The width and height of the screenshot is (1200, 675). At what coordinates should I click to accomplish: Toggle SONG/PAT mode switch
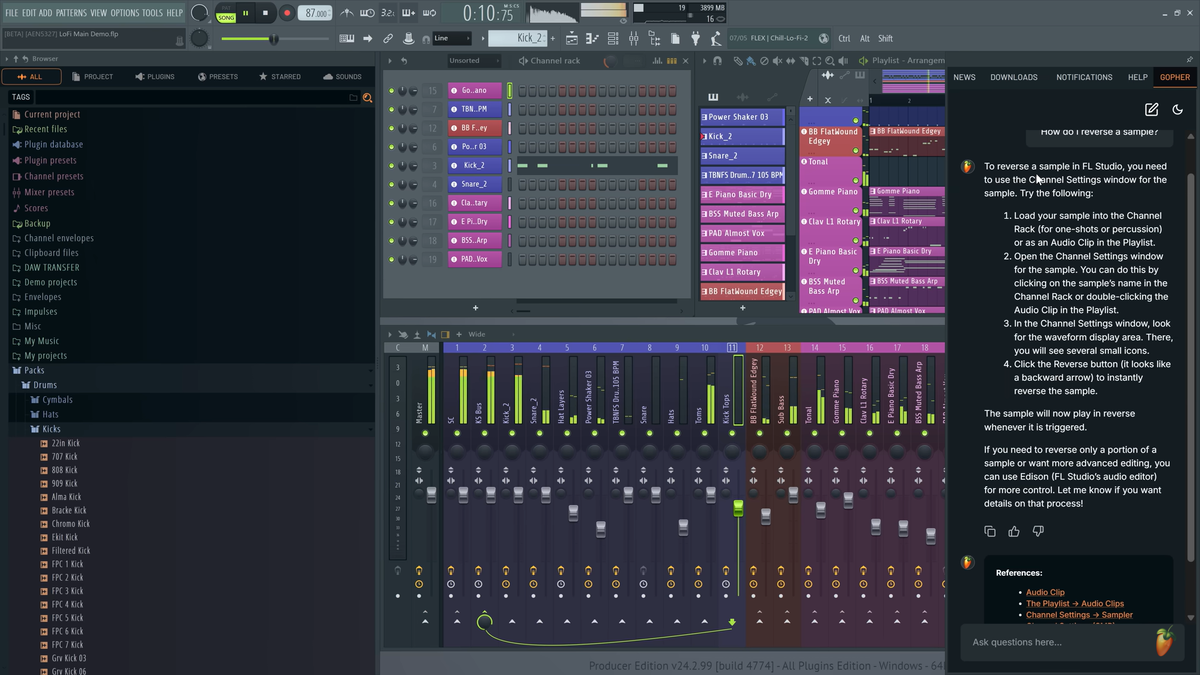coord(226,13)
